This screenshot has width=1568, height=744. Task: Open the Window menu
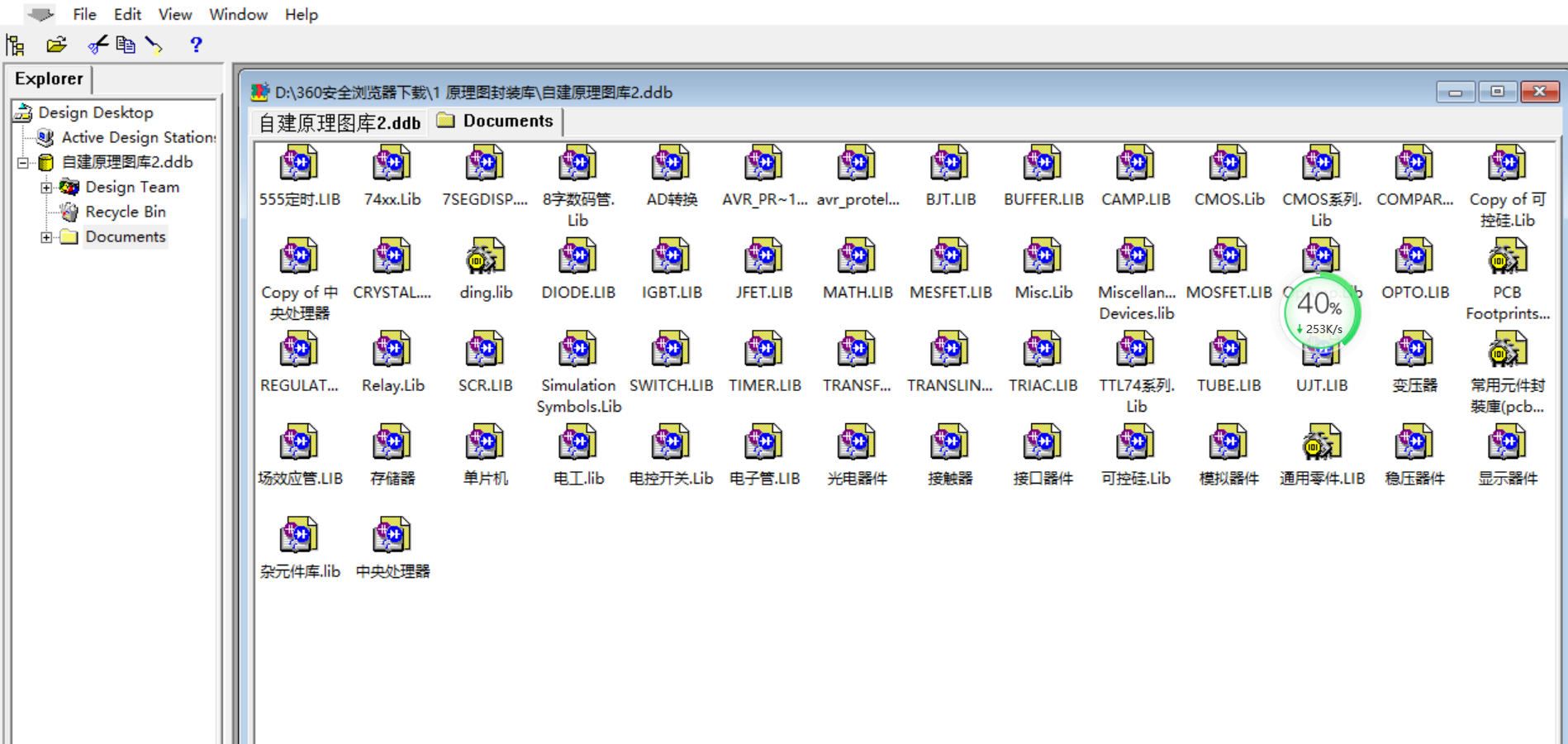click(238, 14)
